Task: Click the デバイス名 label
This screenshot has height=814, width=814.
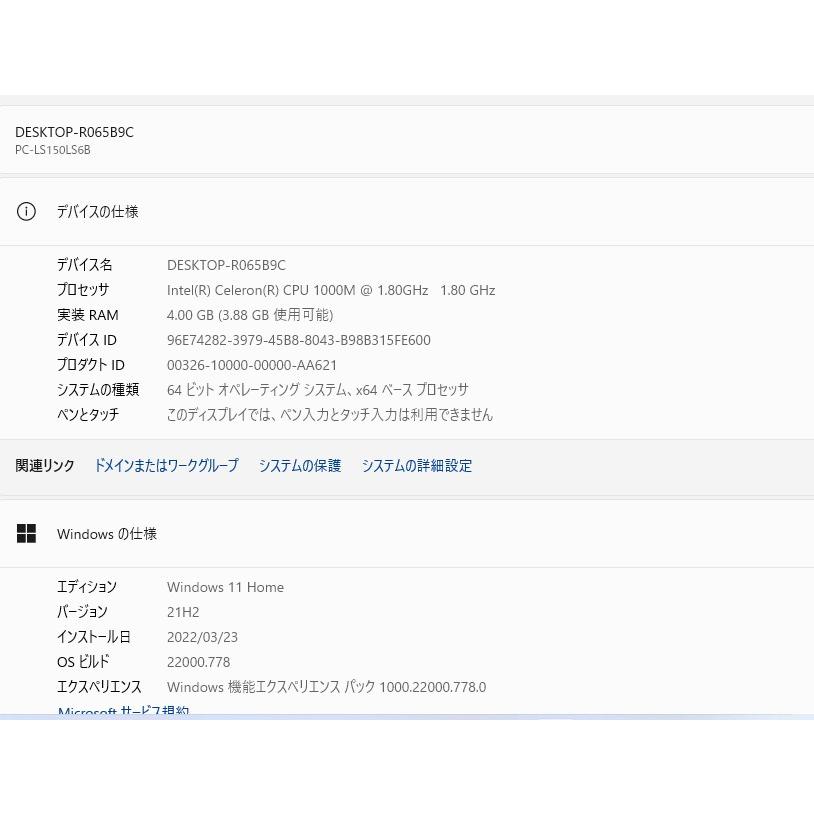Action: [85, 265]
